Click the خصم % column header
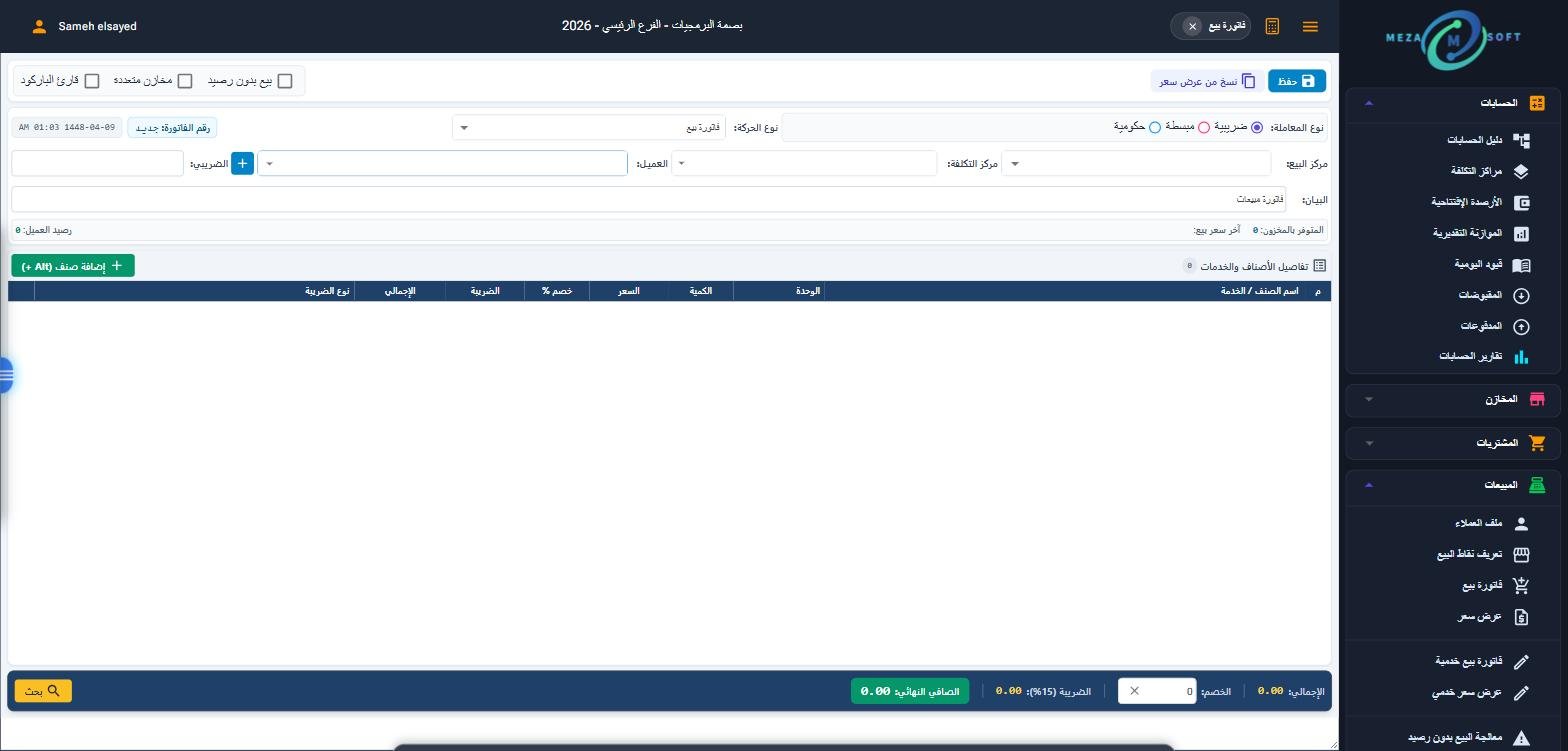Viewport: 1568px width, 751px height. pos(557,291)
